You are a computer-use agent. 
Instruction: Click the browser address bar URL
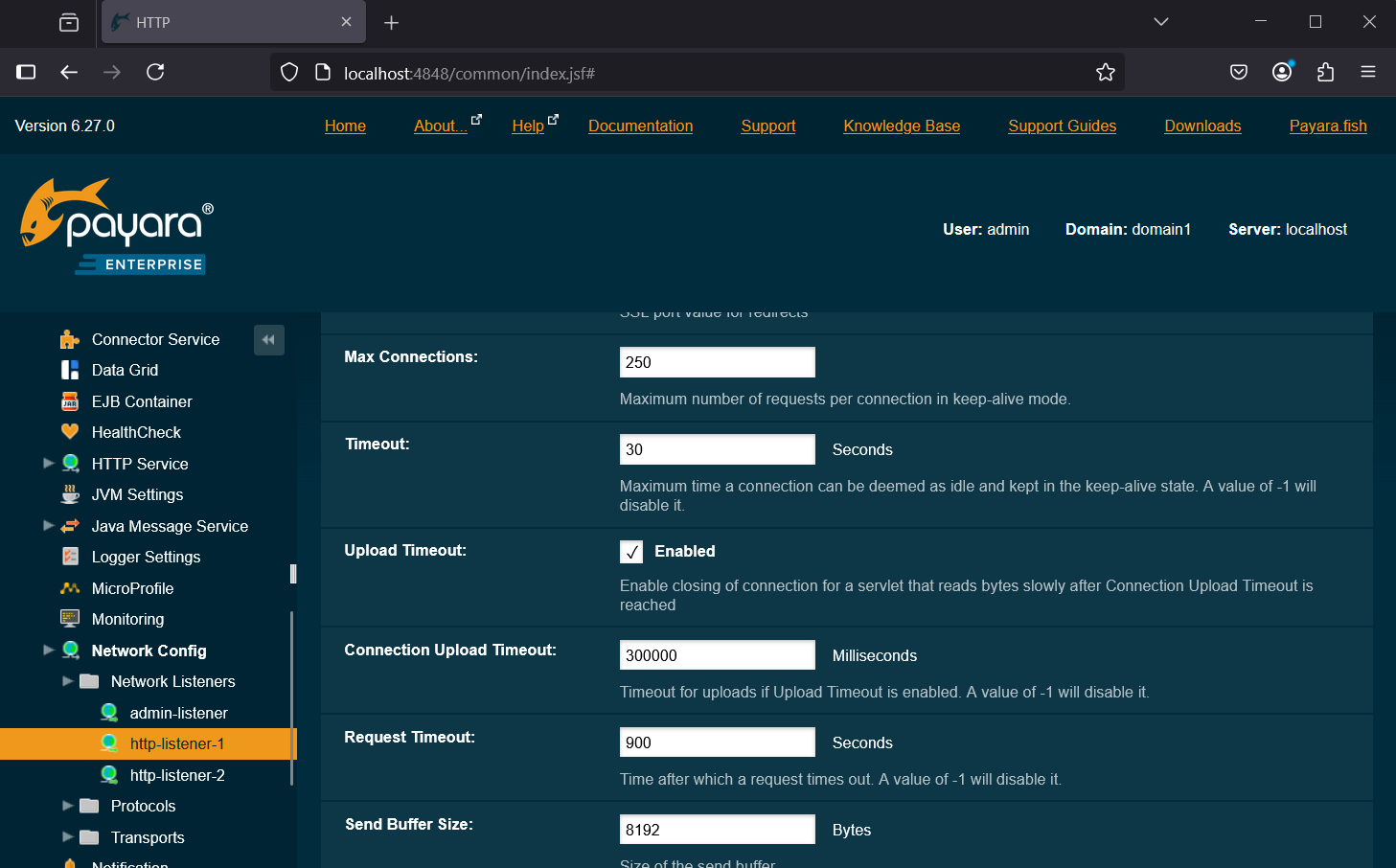(469, 74)
